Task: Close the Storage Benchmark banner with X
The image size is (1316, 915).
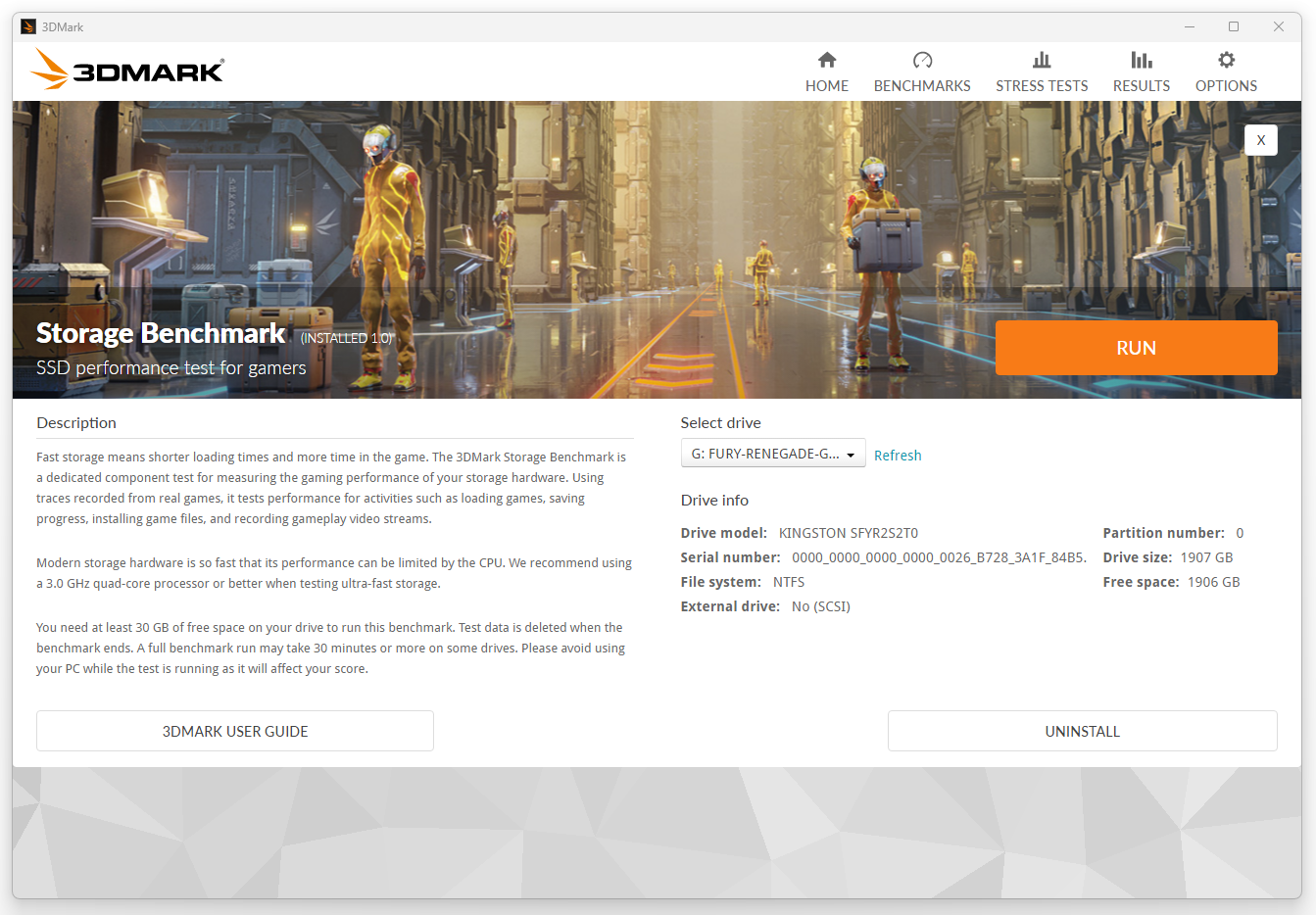Action: [x=1260, y=140]
